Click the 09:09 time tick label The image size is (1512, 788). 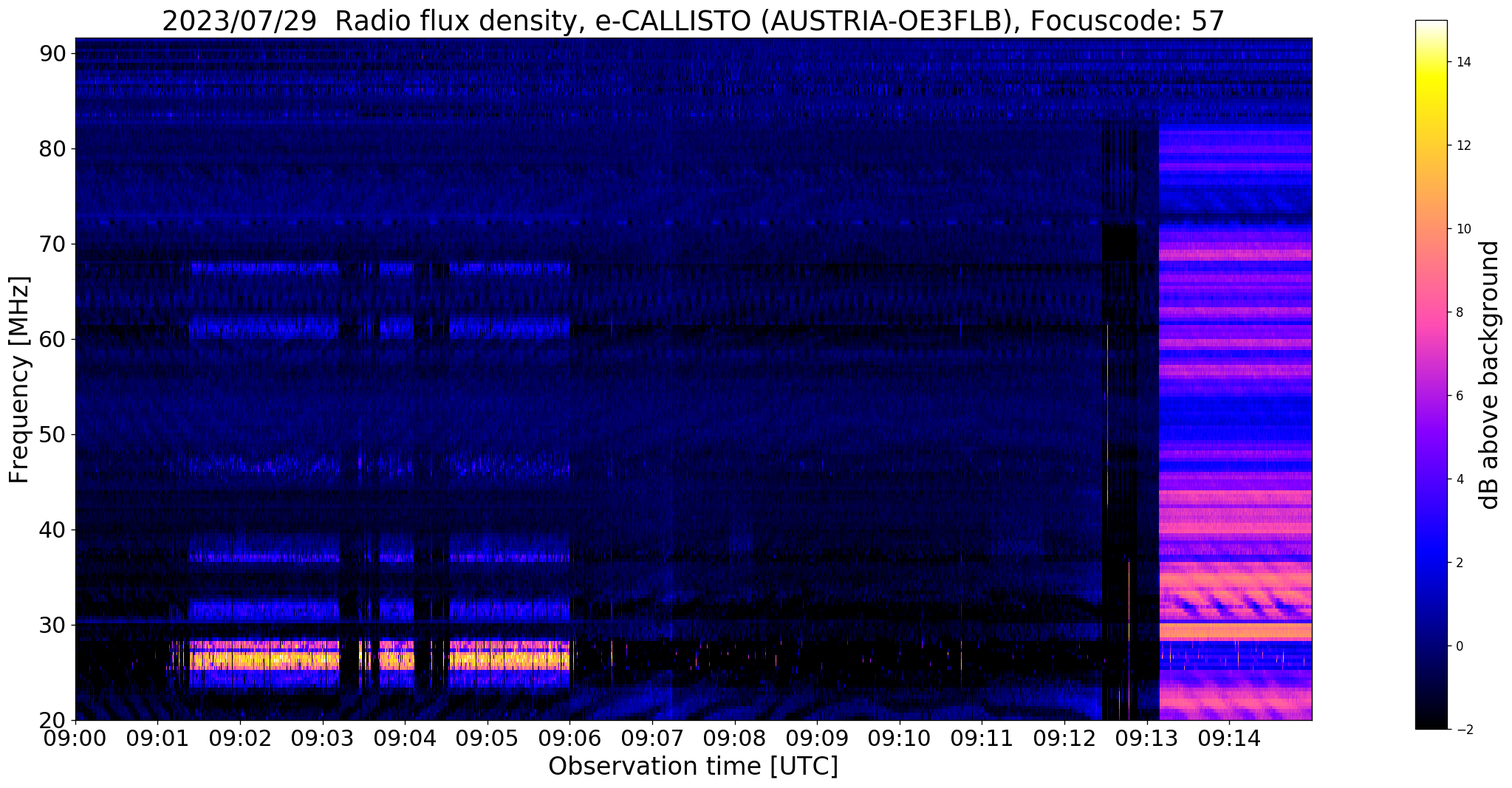click(817, 737)
